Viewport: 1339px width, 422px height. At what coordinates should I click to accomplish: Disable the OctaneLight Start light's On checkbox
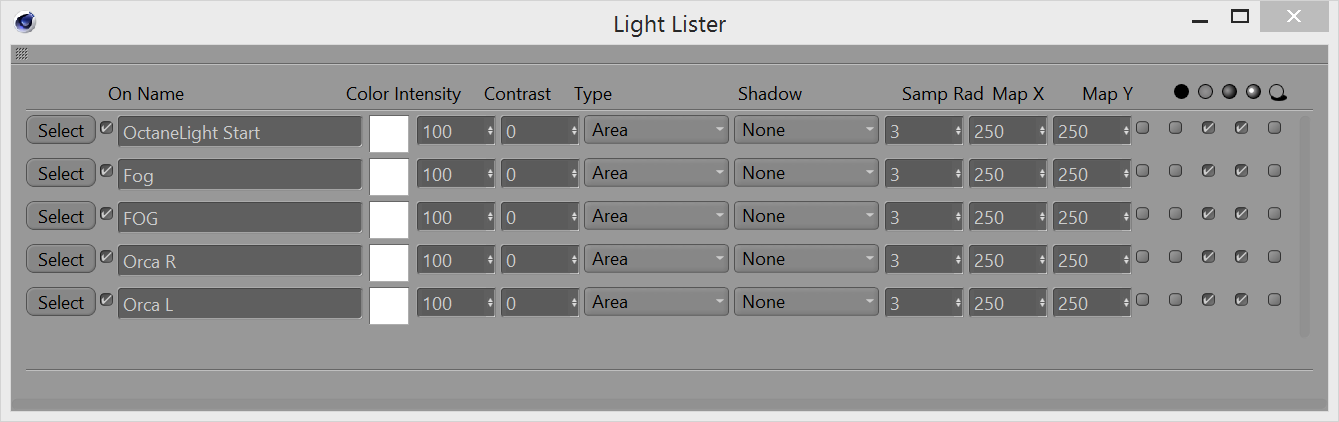(106, 128)
